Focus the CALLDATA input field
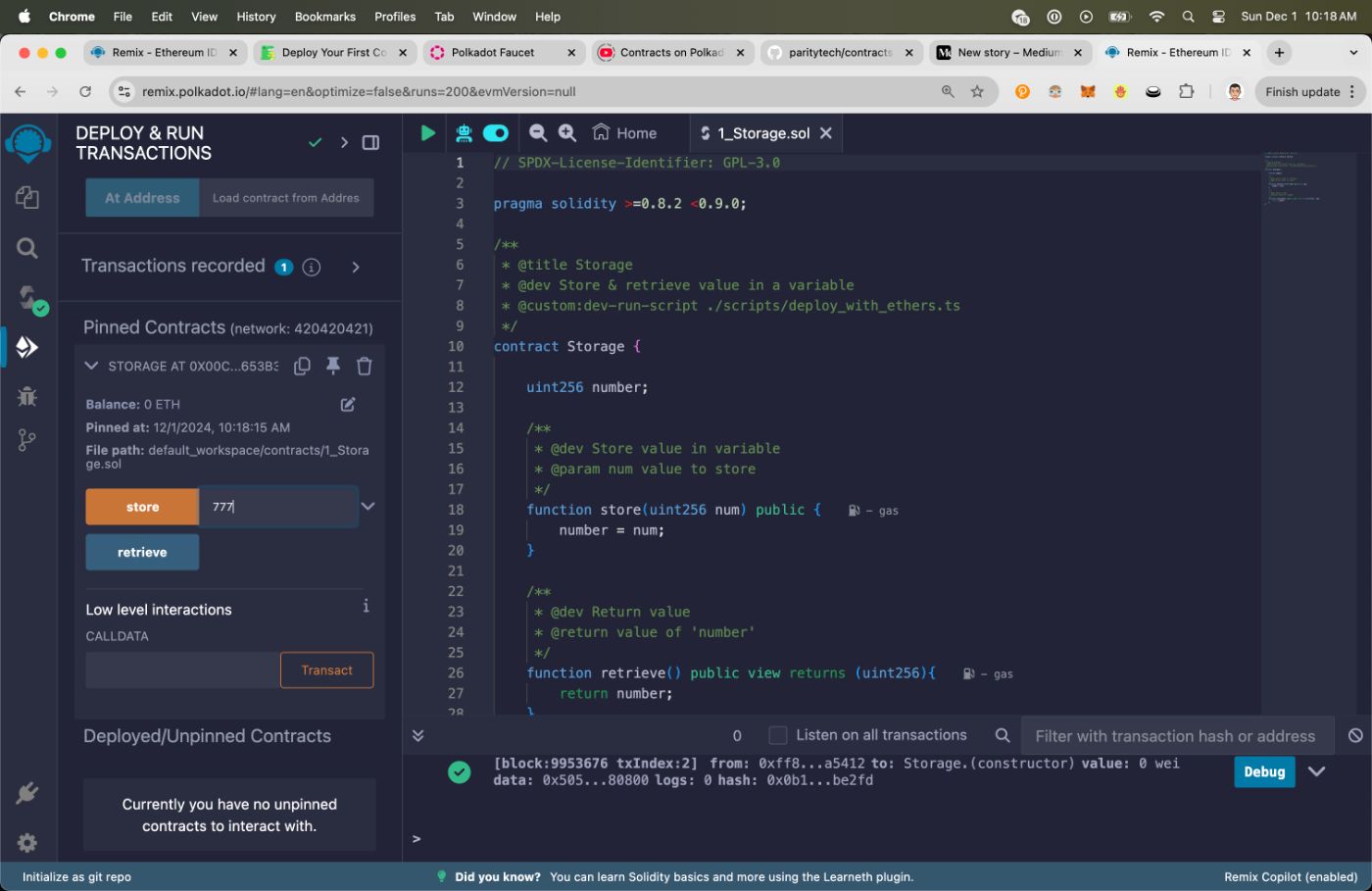1372x891 pixels. (x=182, y=670)
